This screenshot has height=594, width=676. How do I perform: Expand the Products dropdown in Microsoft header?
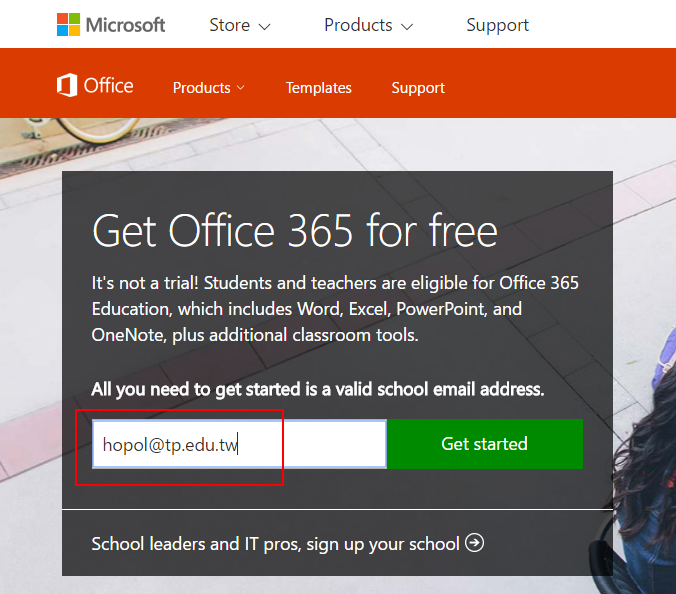pos(369,25)
